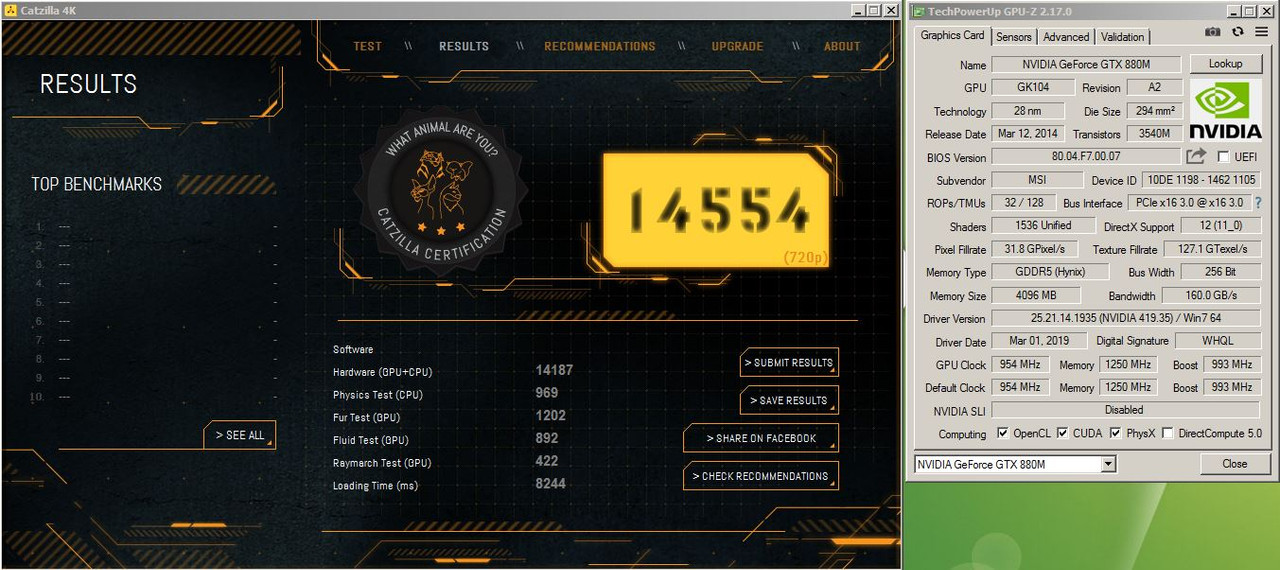Open the UPGRADE section in Catzilla
Image resolution: width=1280 pixels, height=570 pixels.
[x=737, y=46]
